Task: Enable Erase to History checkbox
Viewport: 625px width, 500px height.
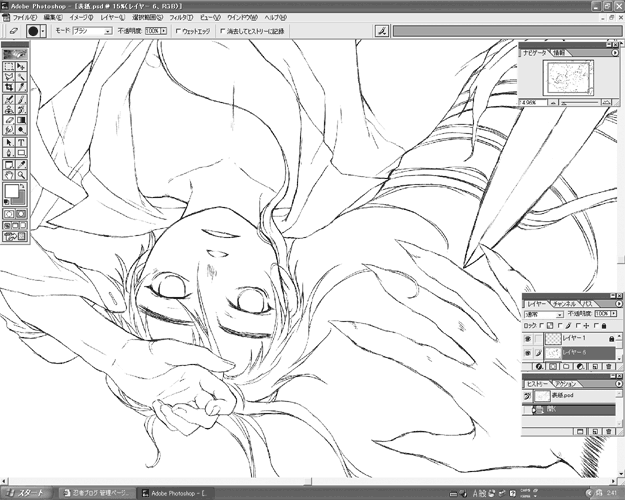Action: pyautogui.click(x=223, y=31)
